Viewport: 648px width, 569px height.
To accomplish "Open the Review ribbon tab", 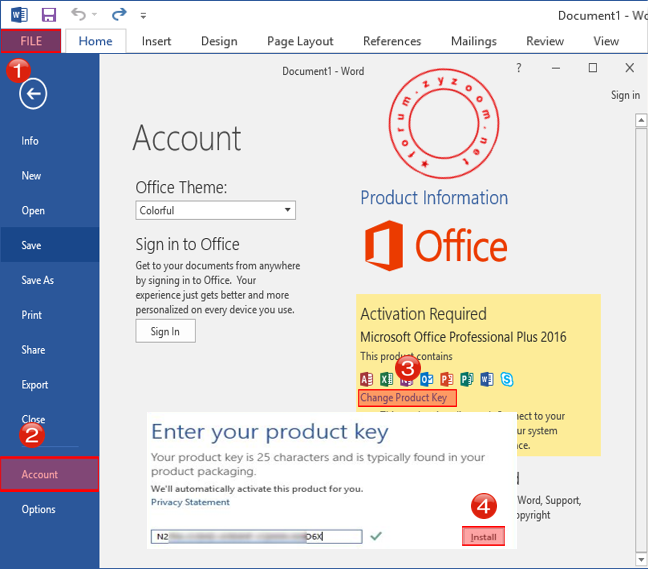I will [x=545, y=41].
